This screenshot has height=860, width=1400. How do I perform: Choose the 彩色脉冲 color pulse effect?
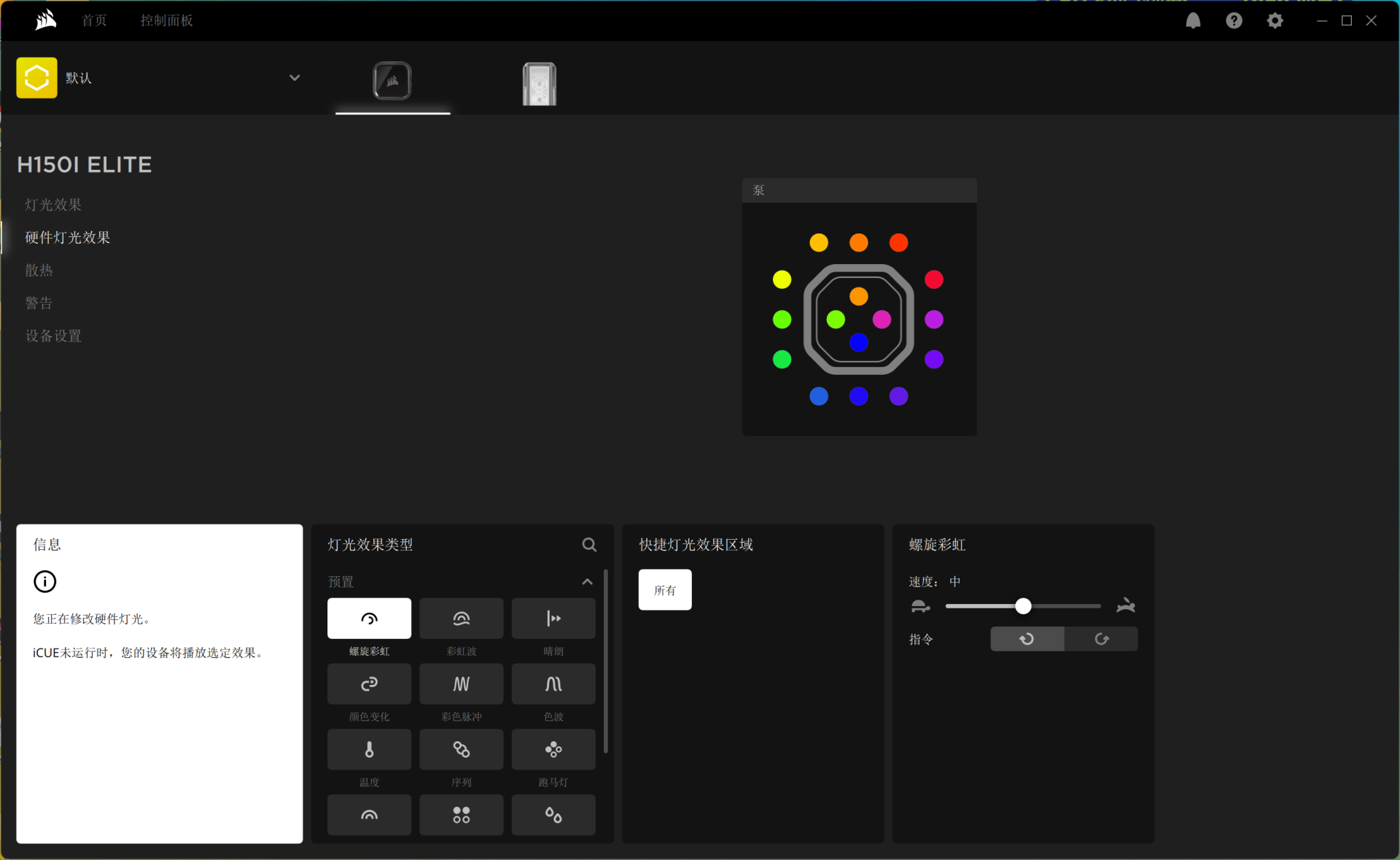(461, 684)
